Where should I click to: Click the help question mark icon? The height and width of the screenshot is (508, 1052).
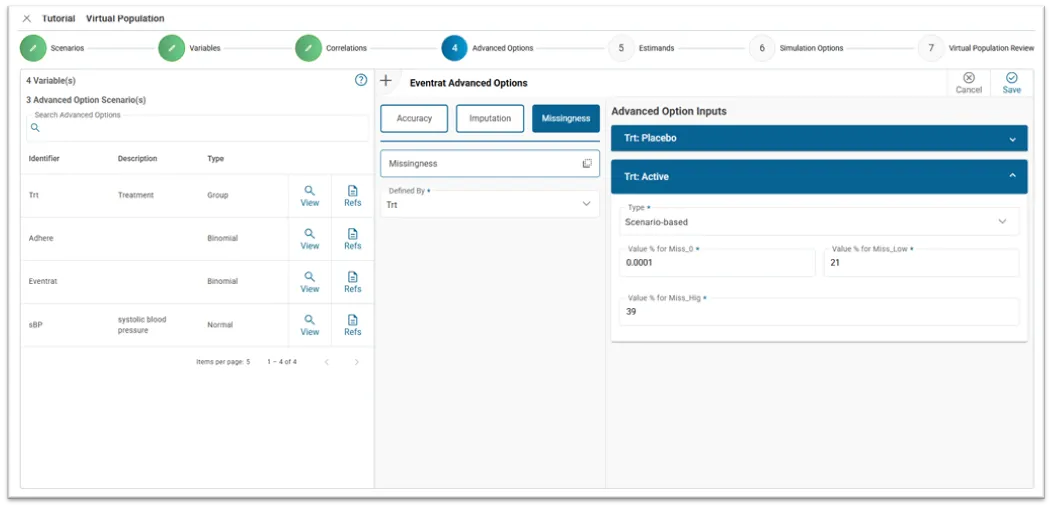click(x=361, y=80)
